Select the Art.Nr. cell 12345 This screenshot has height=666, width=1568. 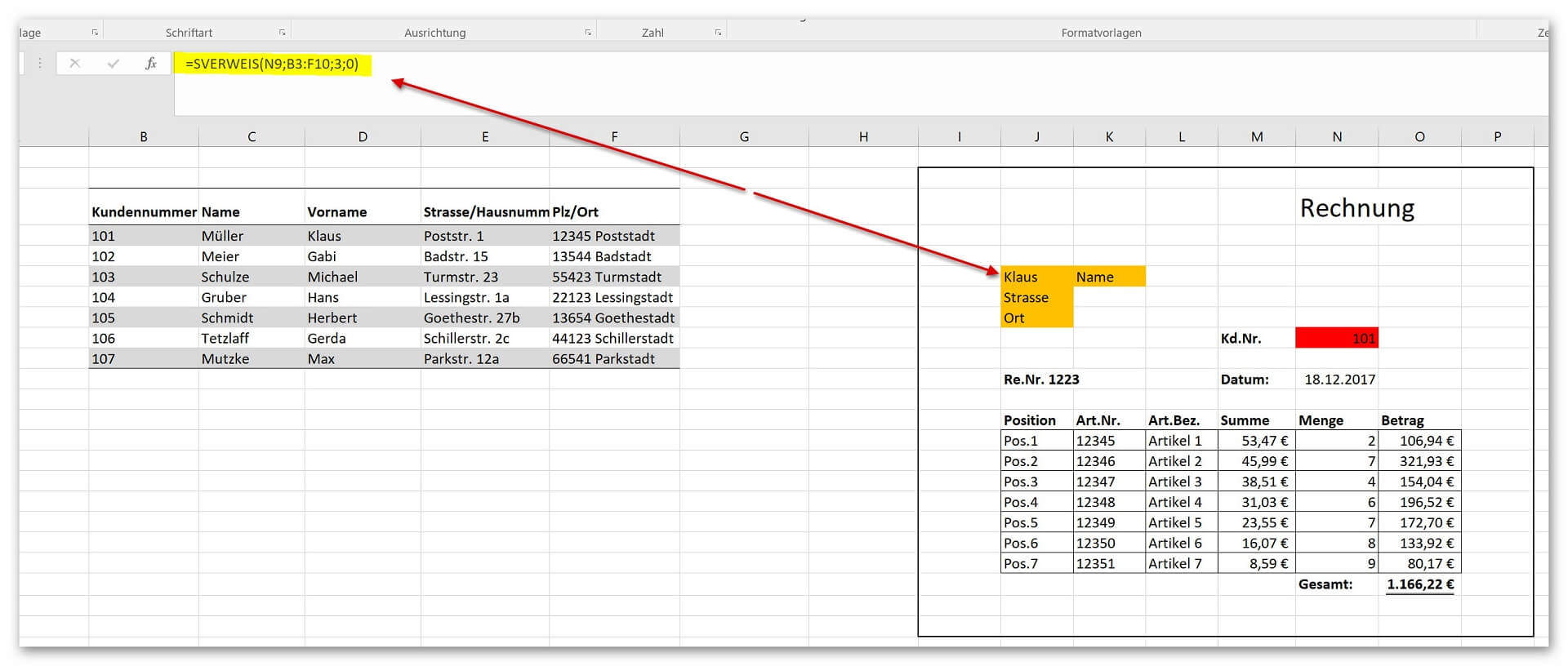click(x=1109, y=441)
